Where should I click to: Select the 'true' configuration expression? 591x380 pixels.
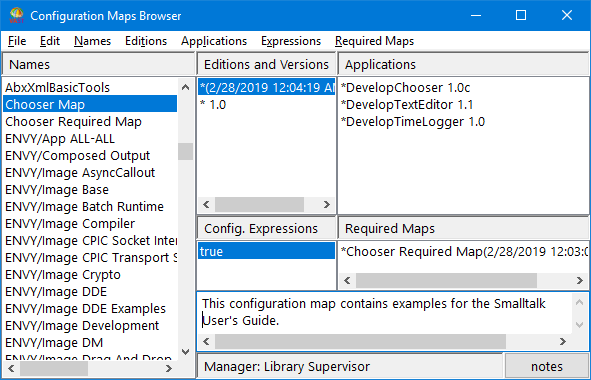click(266, 251)
